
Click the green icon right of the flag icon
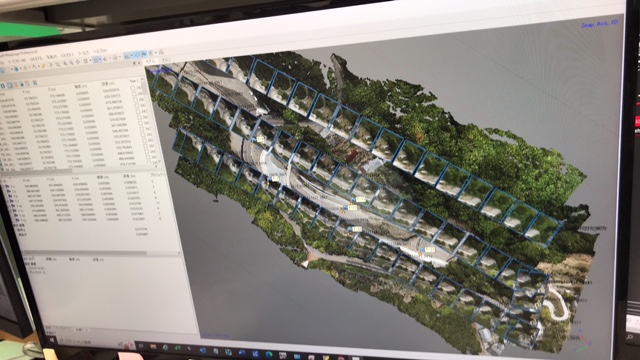point(151,53)
